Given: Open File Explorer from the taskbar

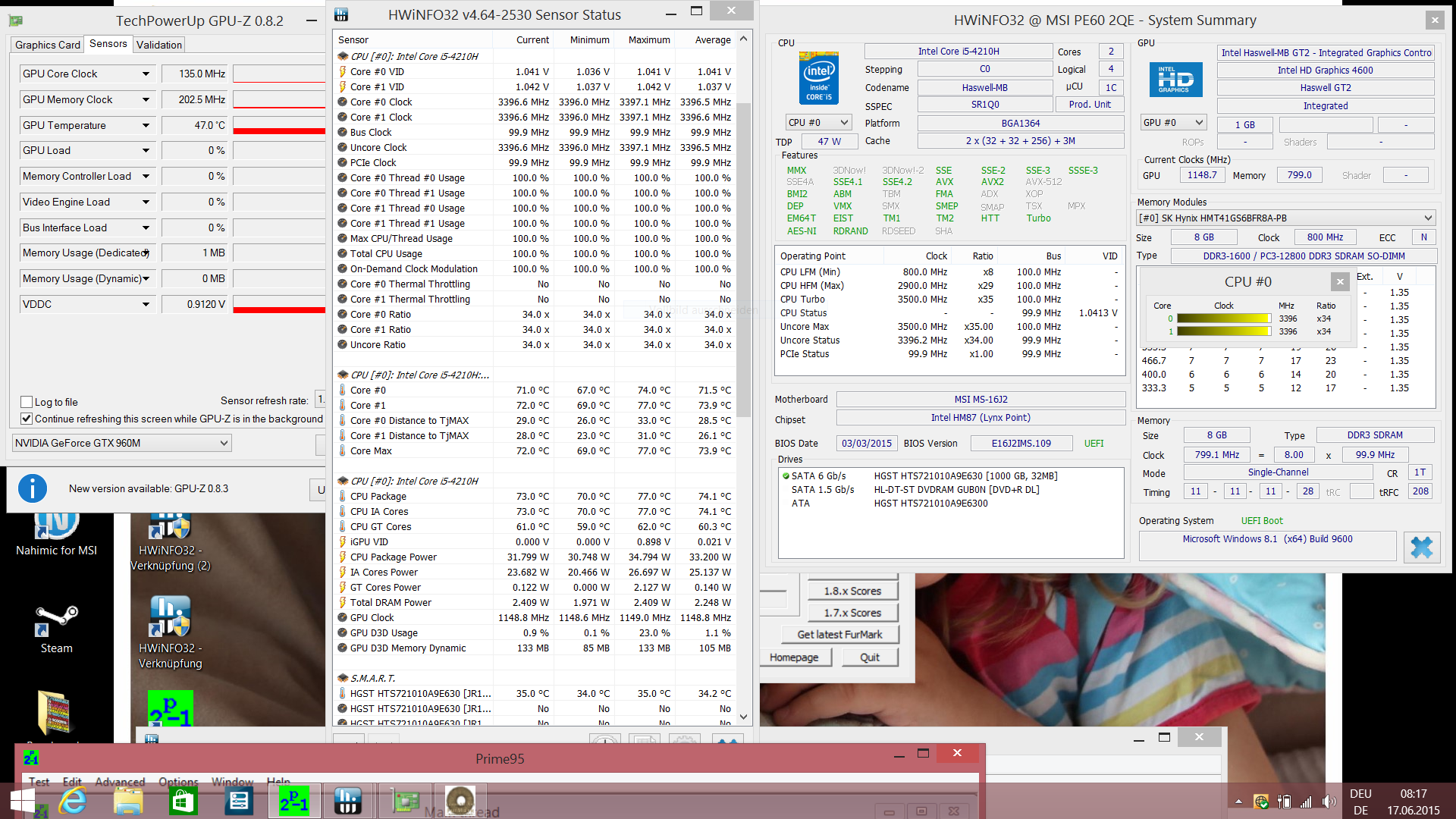Looking at the screenshot, I should point(128,801).
